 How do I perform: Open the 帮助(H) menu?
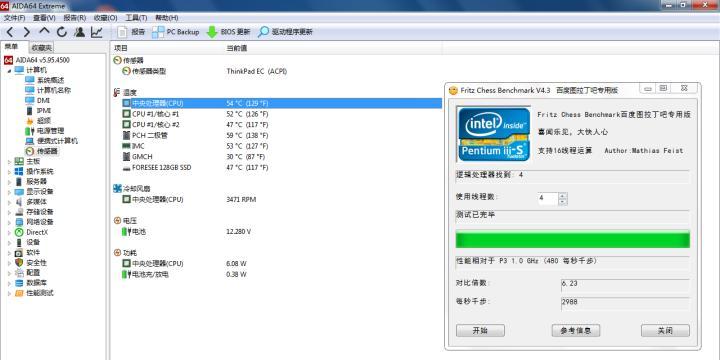pos(166,17)
